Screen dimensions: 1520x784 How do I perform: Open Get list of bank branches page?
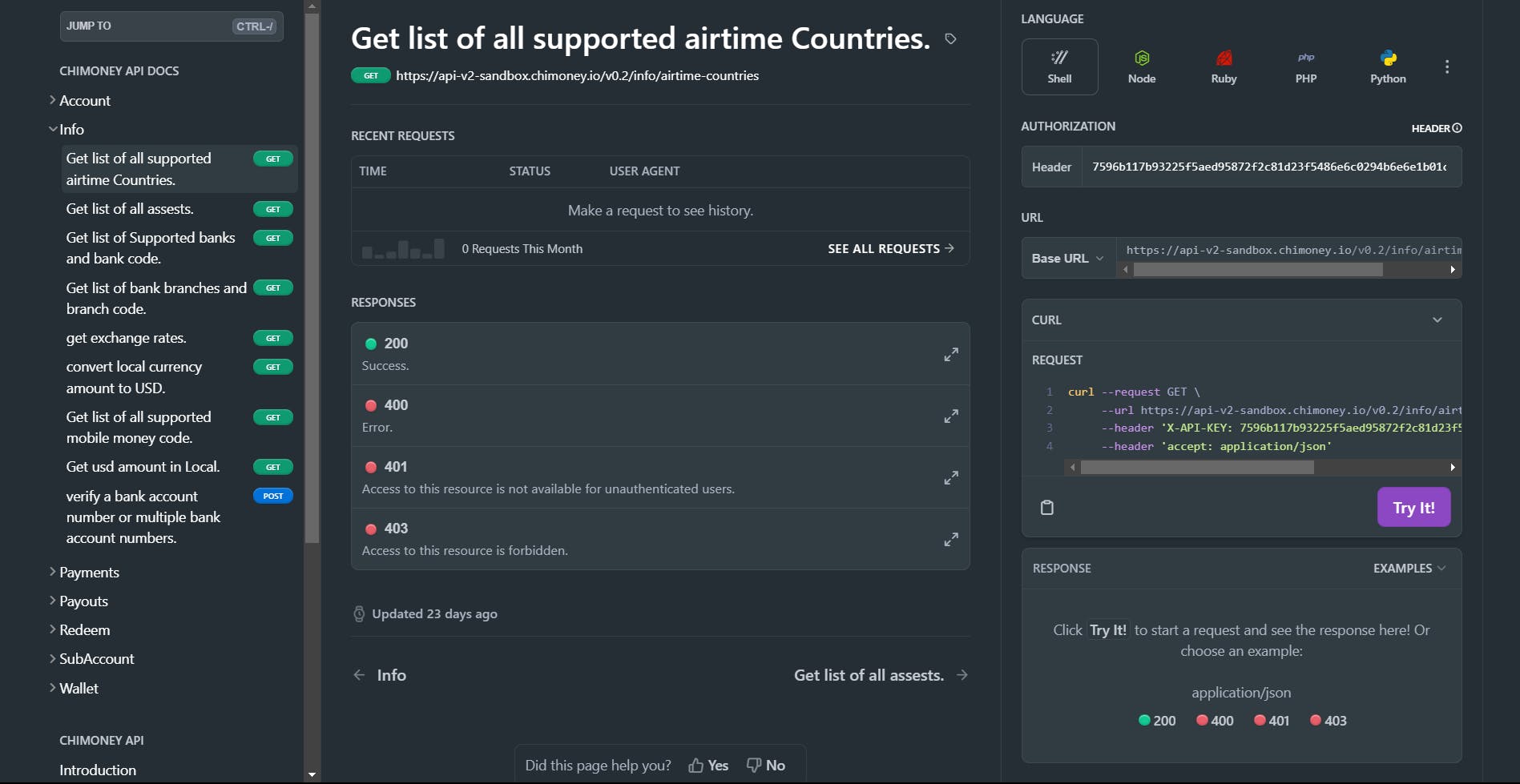(x=179, y=298)
